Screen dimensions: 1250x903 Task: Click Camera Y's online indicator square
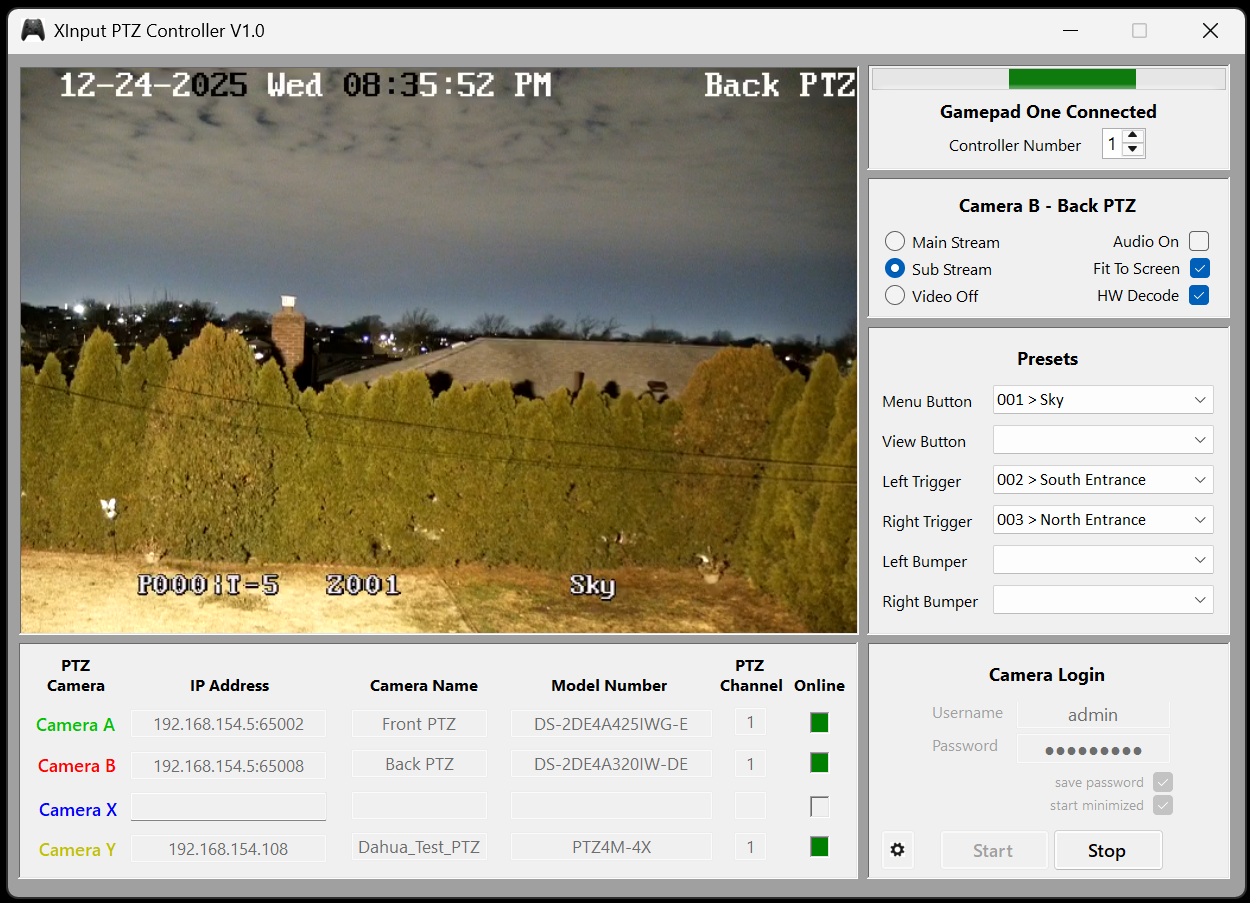click(x=818, y=846)
